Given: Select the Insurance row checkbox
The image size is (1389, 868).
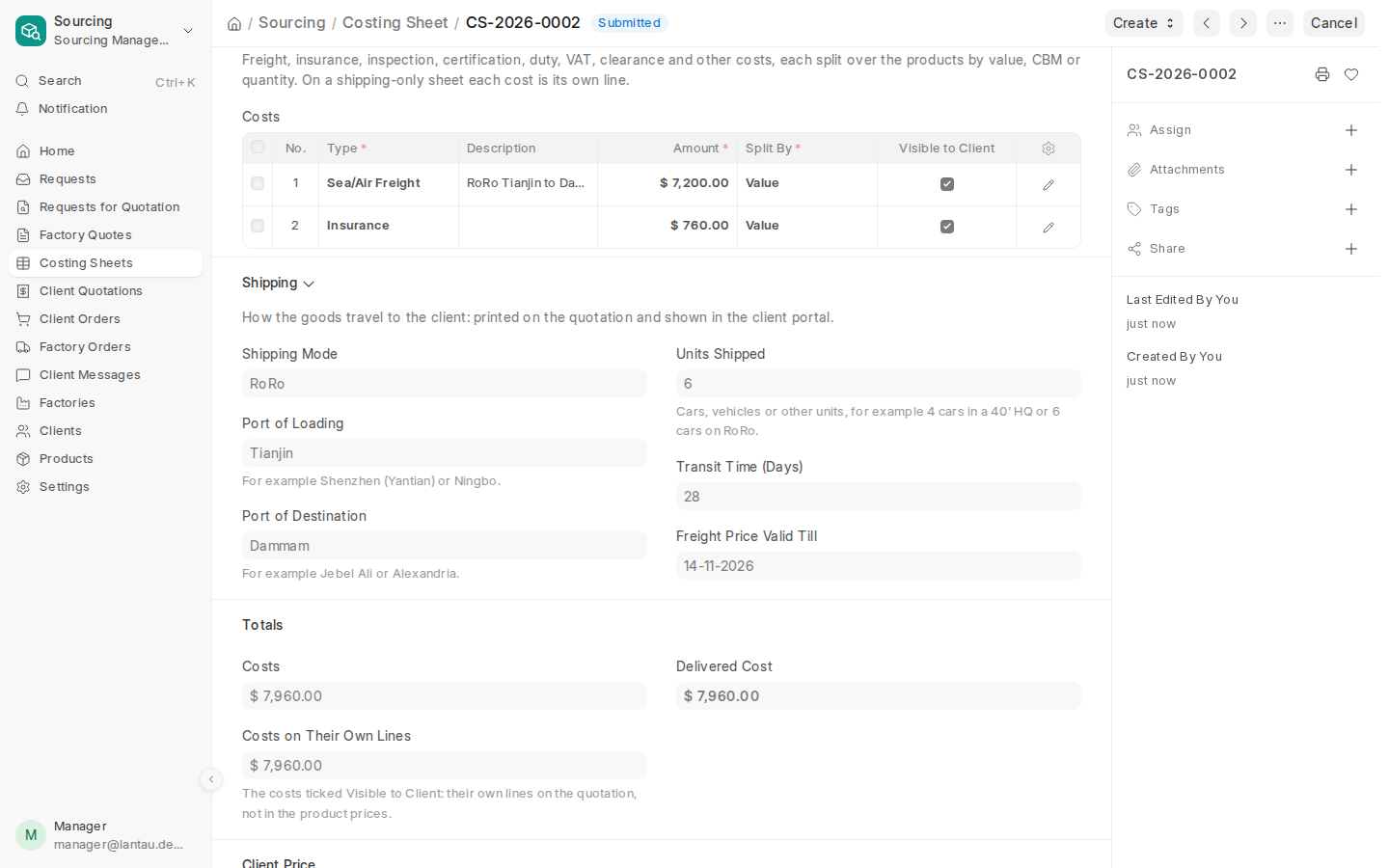Looking at the screenshot, I should tap(258, 226).
